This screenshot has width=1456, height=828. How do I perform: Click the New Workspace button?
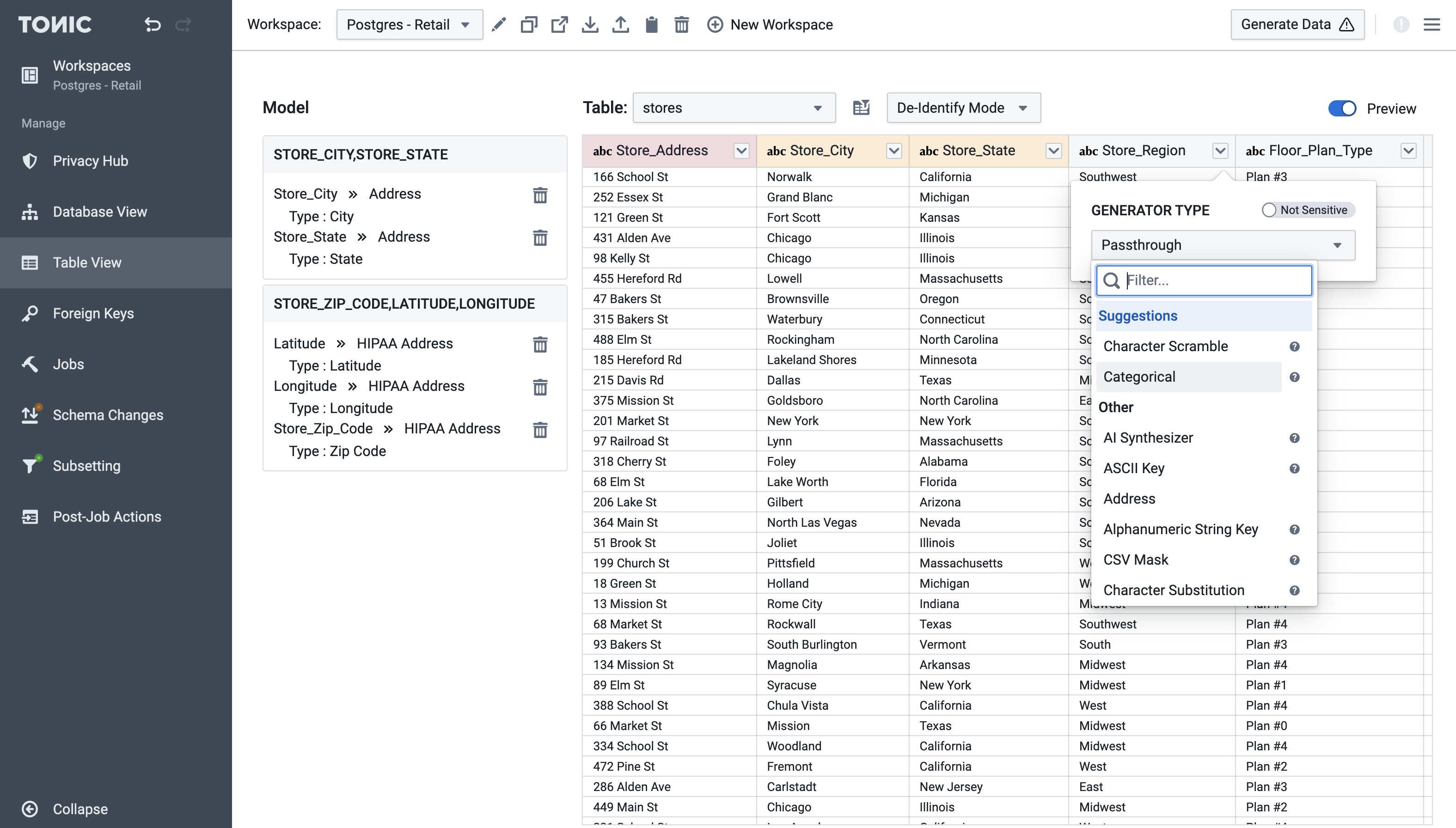click(770, 24)
